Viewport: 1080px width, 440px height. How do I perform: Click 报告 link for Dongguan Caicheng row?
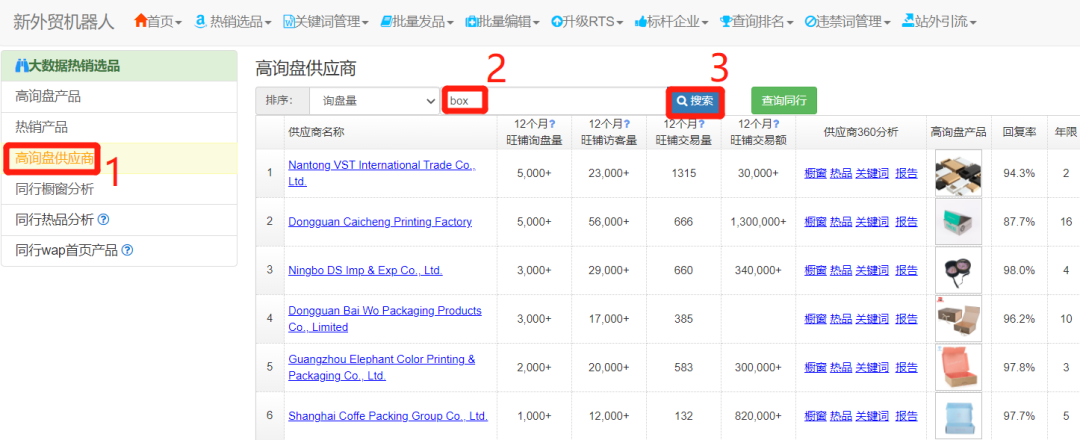(x=906, y=222)
